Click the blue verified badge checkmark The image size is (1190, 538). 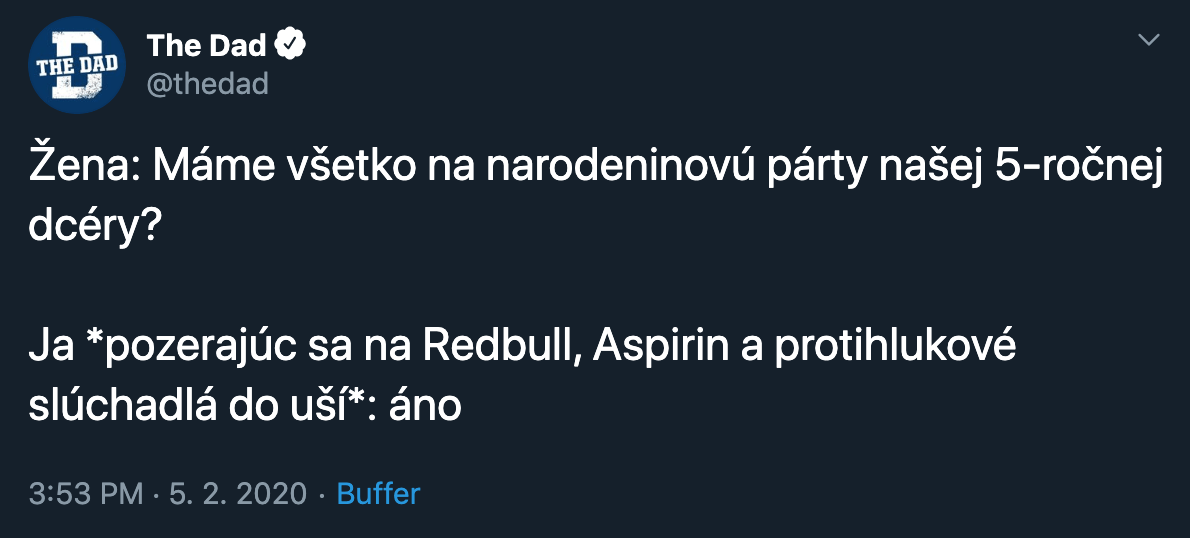coord(290,45)
